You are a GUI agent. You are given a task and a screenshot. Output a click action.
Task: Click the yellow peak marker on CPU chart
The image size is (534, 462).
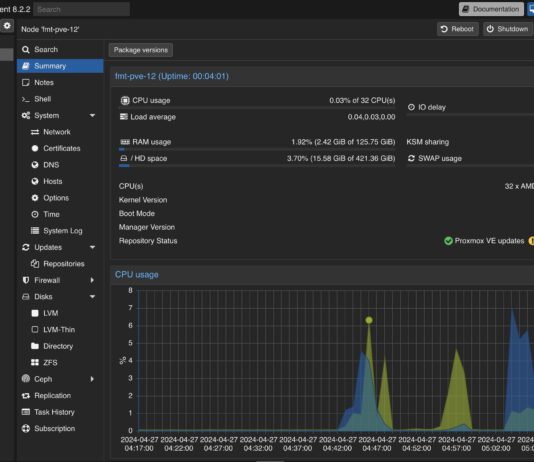click(x=369, y=320)
